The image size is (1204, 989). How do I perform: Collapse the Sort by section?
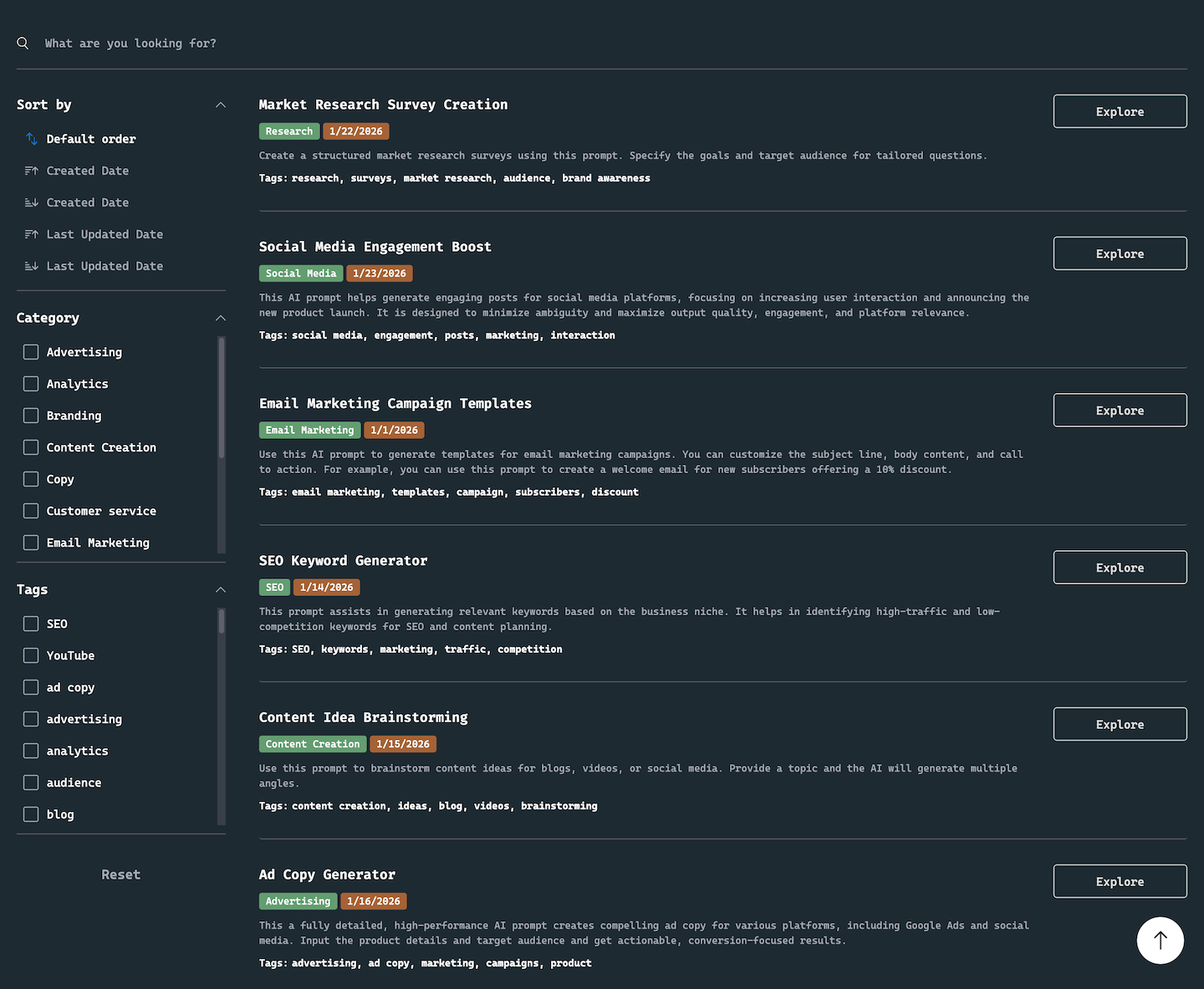221,105
